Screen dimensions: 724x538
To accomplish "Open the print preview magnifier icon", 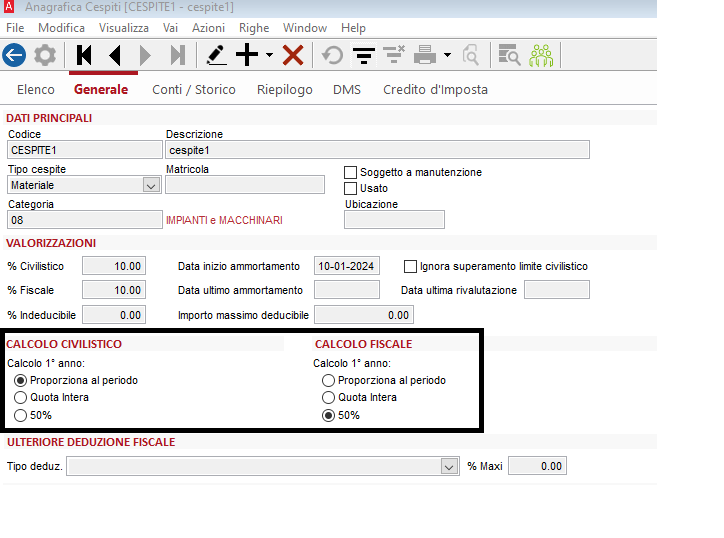I will tap(471, 55).
